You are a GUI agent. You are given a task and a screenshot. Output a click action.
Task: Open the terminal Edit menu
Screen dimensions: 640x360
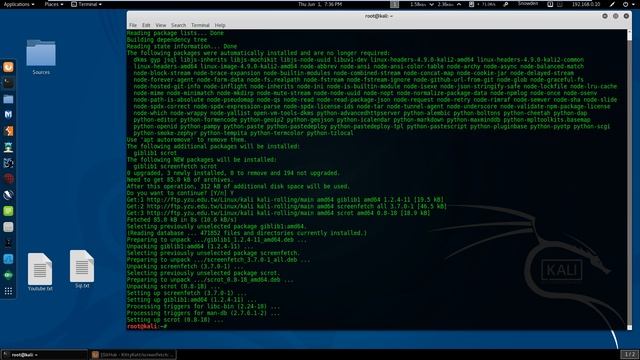pos(146,25)
